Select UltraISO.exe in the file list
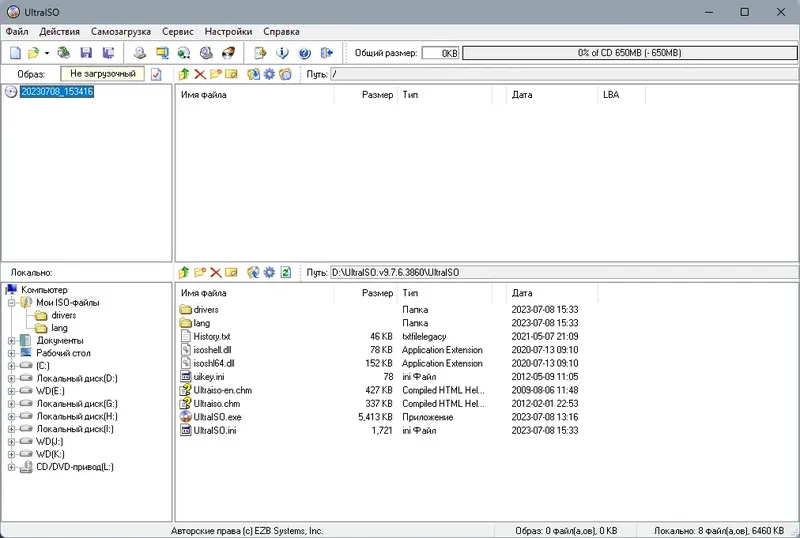This screenshot has width=800, height=538. (217, 417)
